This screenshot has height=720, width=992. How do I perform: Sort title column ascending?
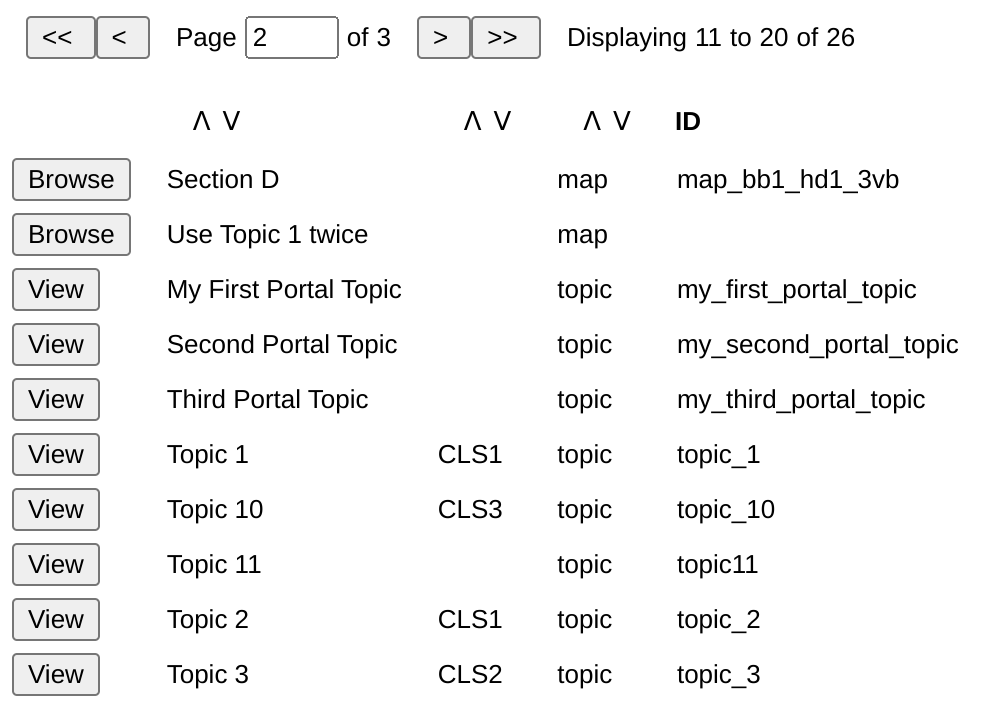[202, 121]
